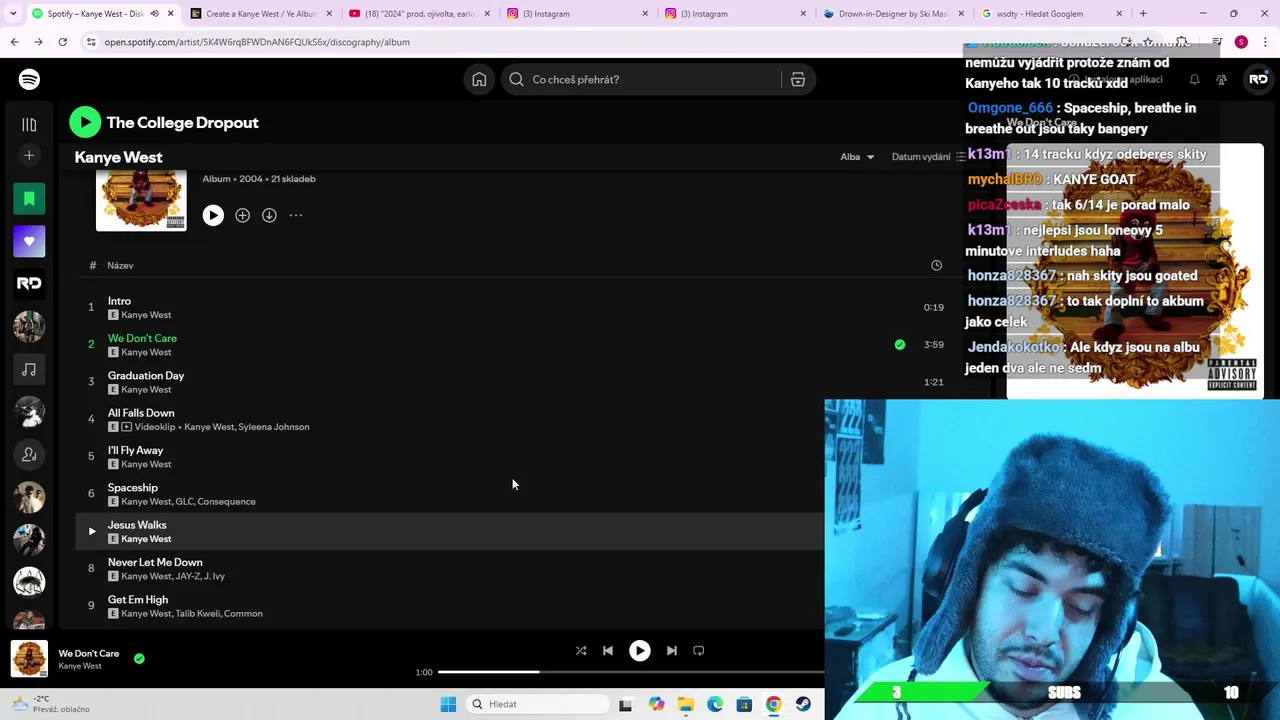Select the track Graduation Day

point(146,376)
